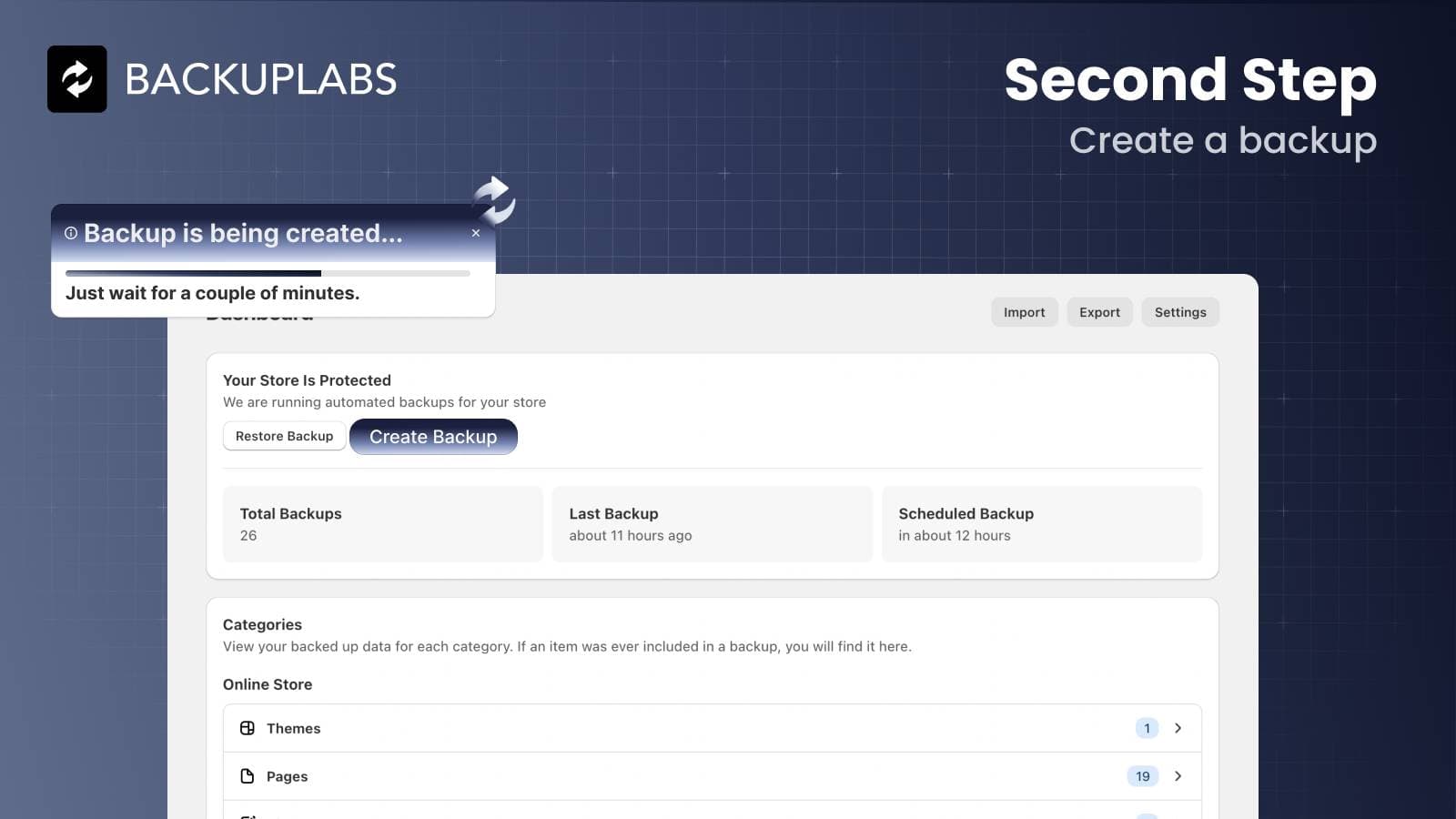The image size is (1456, 819).
Task: Open the Export option
Action: tap(1099, 312)
